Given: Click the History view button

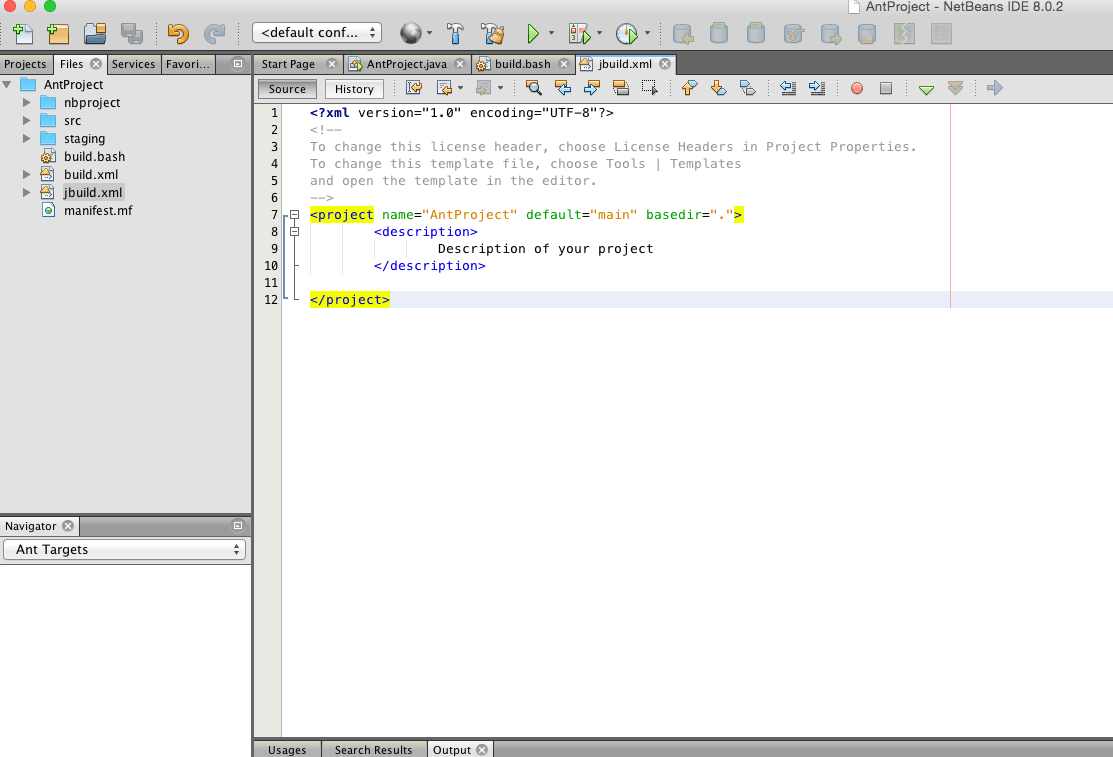Looking at the screenshot, I should click(354, 89).
